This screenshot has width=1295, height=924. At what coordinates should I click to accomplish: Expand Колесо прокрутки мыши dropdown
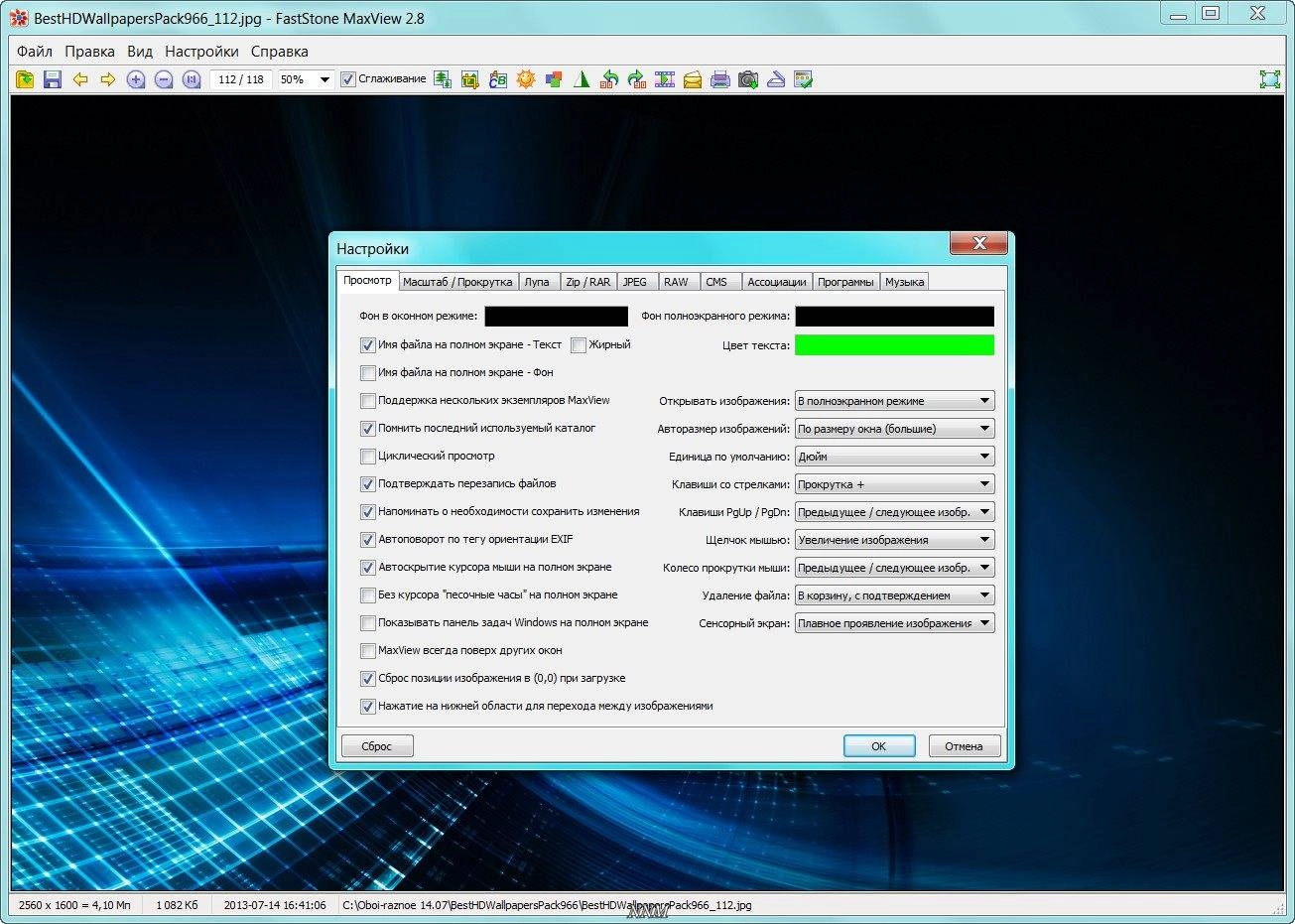click(894, 568)
